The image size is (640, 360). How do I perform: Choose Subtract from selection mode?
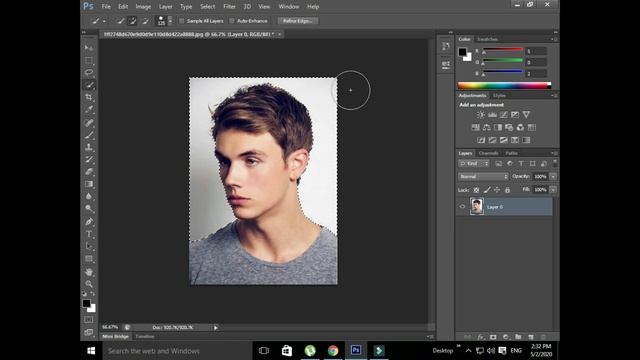(144, 21)
